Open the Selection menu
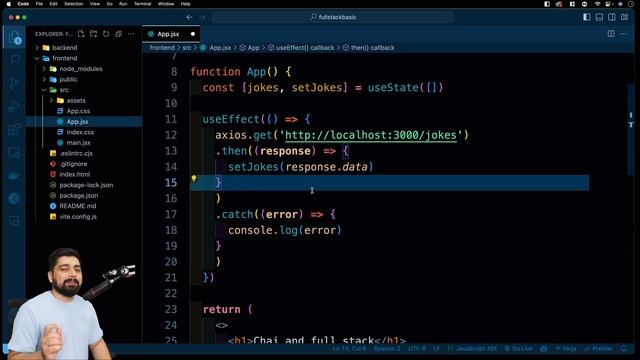Viewport: 640px width, 360px height. (74, 4)
